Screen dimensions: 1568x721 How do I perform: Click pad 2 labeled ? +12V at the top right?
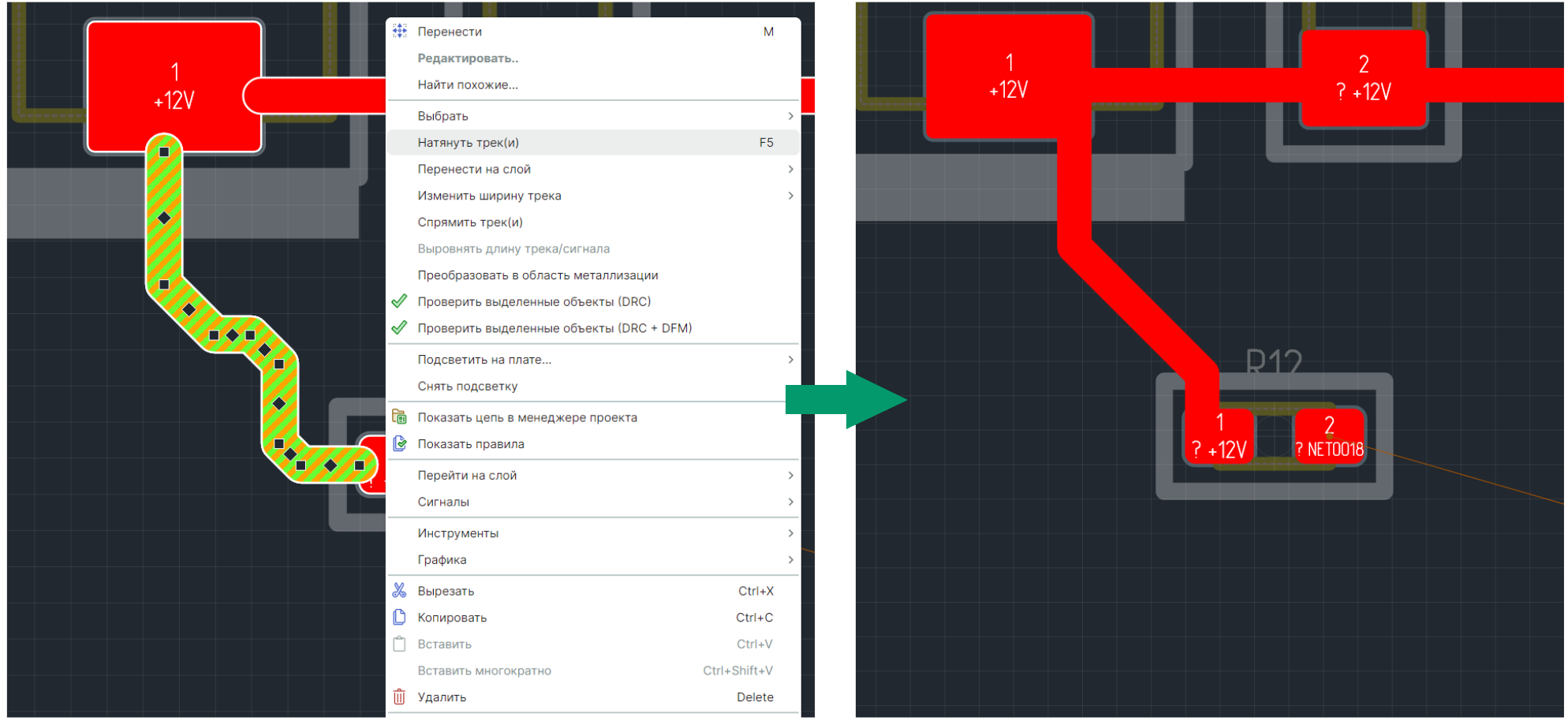pos(1364,79)
